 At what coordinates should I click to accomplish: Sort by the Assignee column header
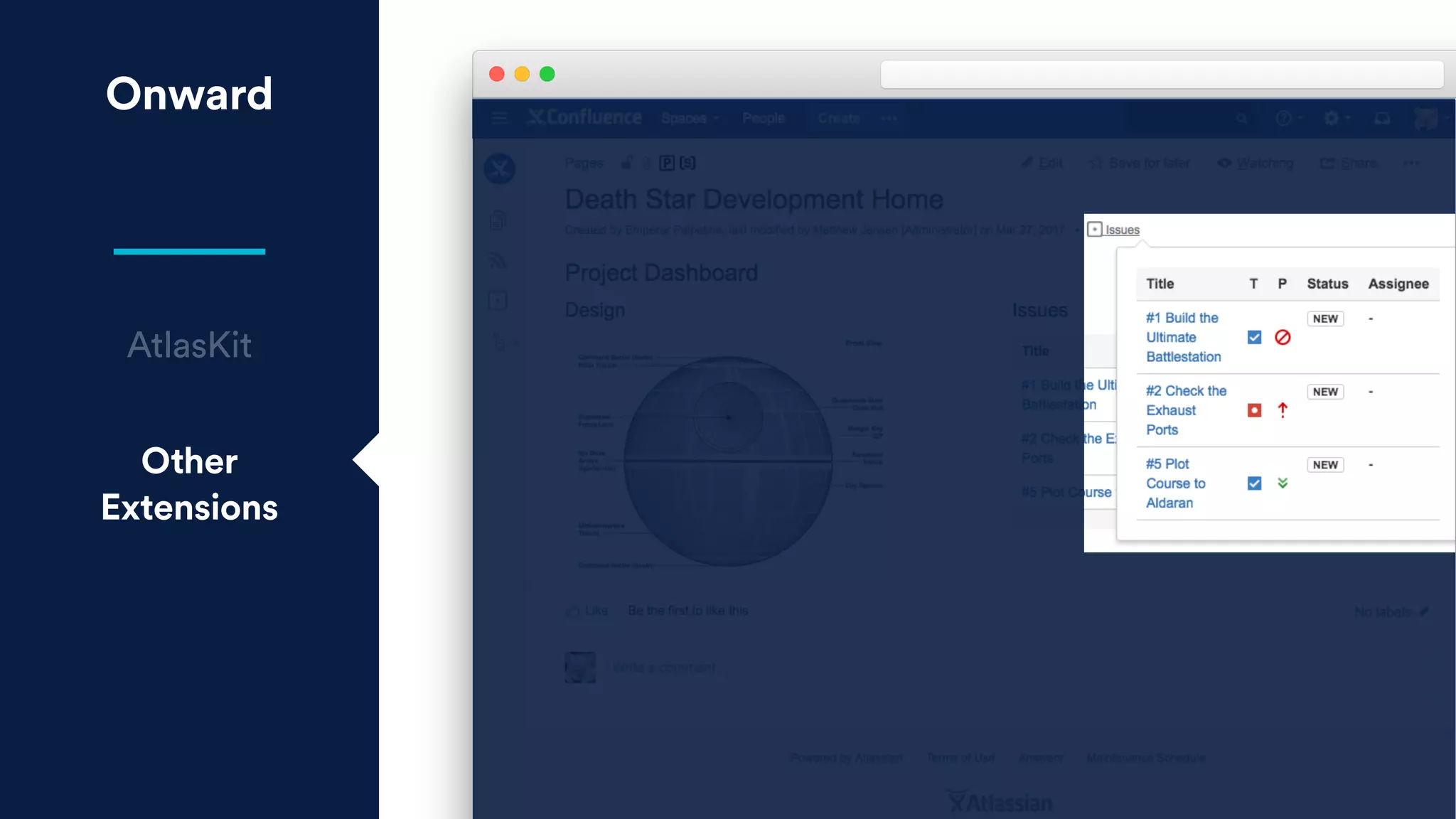pos(1398,284)
